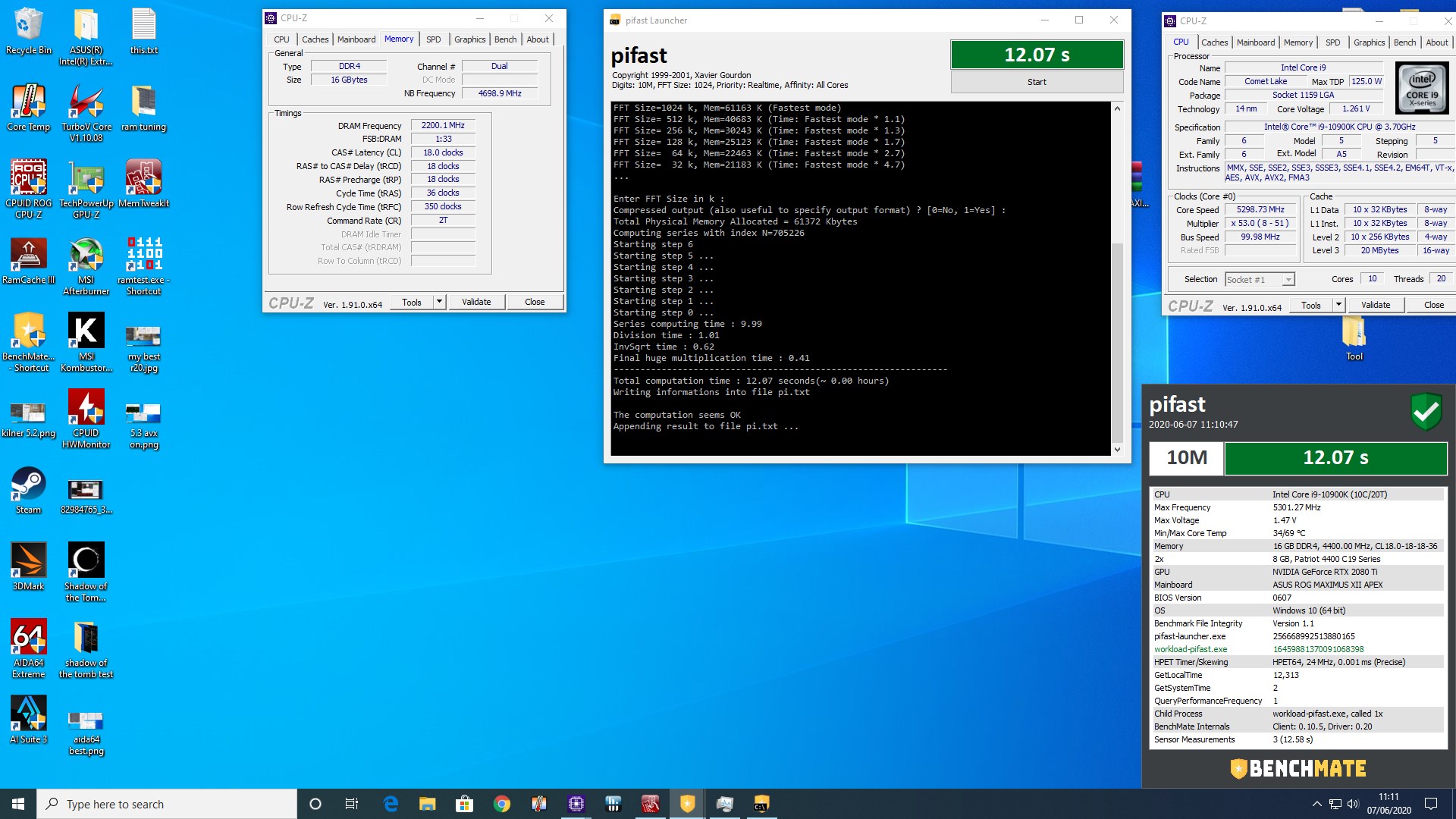1456x819 pixels.
Task: Click scrollbar track in pifast console output
Action: tap(1117, 178)
